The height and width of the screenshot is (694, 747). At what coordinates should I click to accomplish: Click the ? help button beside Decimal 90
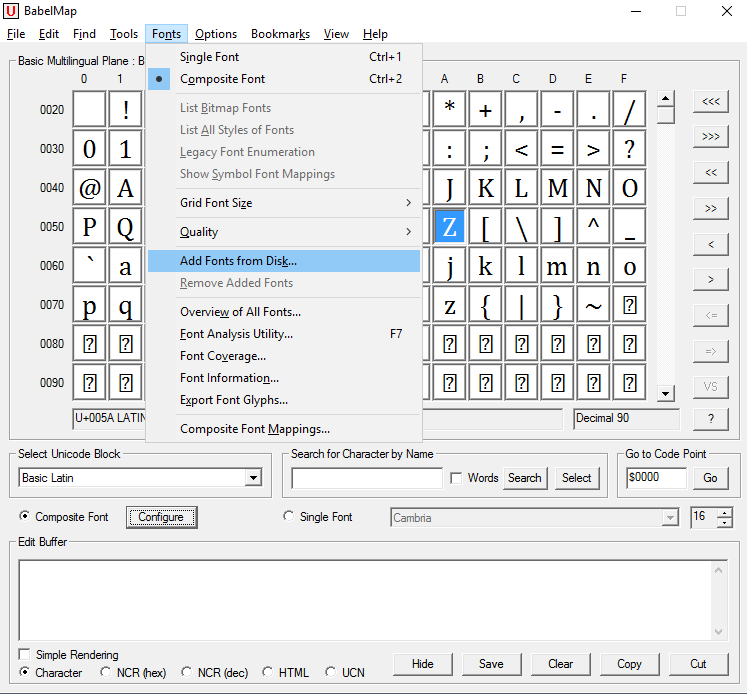click(x=710, y=419)
